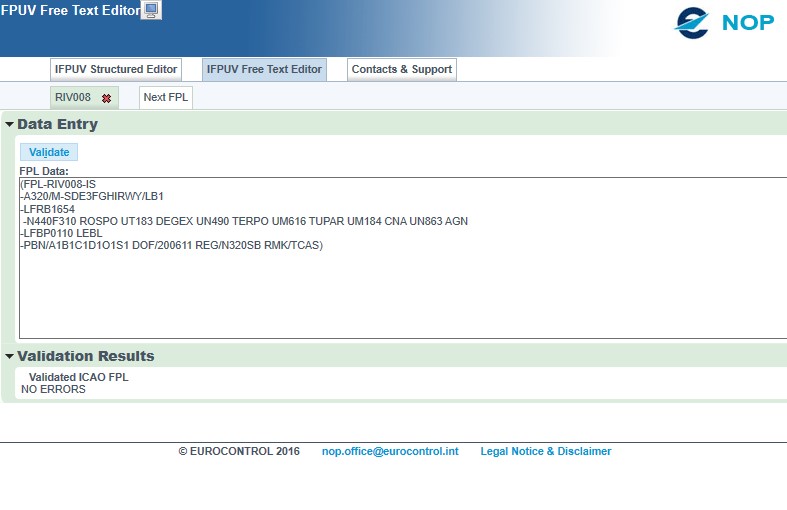Click the FPUV Free Text Editor title
Viewport: 787px width, 510px height.
click(x=70, y=11)
